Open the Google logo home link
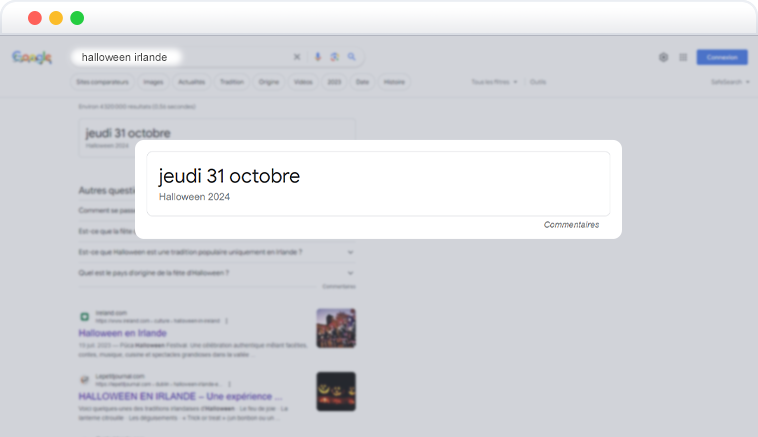Image resolution: width=758 pixels, height=437 pixels. [32, 58]
